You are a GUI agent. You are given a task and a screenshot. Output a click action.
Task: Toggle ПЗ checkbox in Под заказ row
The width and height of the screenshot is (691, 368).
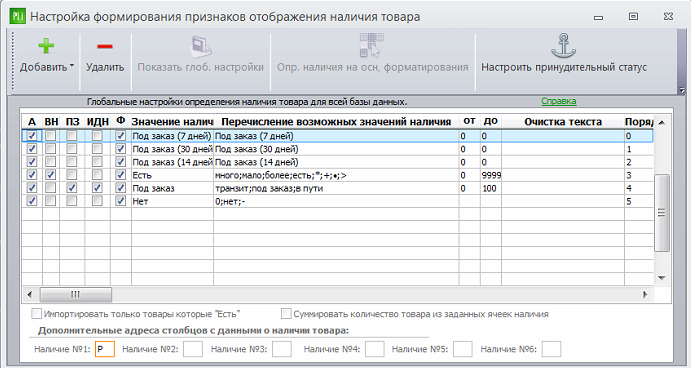(x=72, y=188)
